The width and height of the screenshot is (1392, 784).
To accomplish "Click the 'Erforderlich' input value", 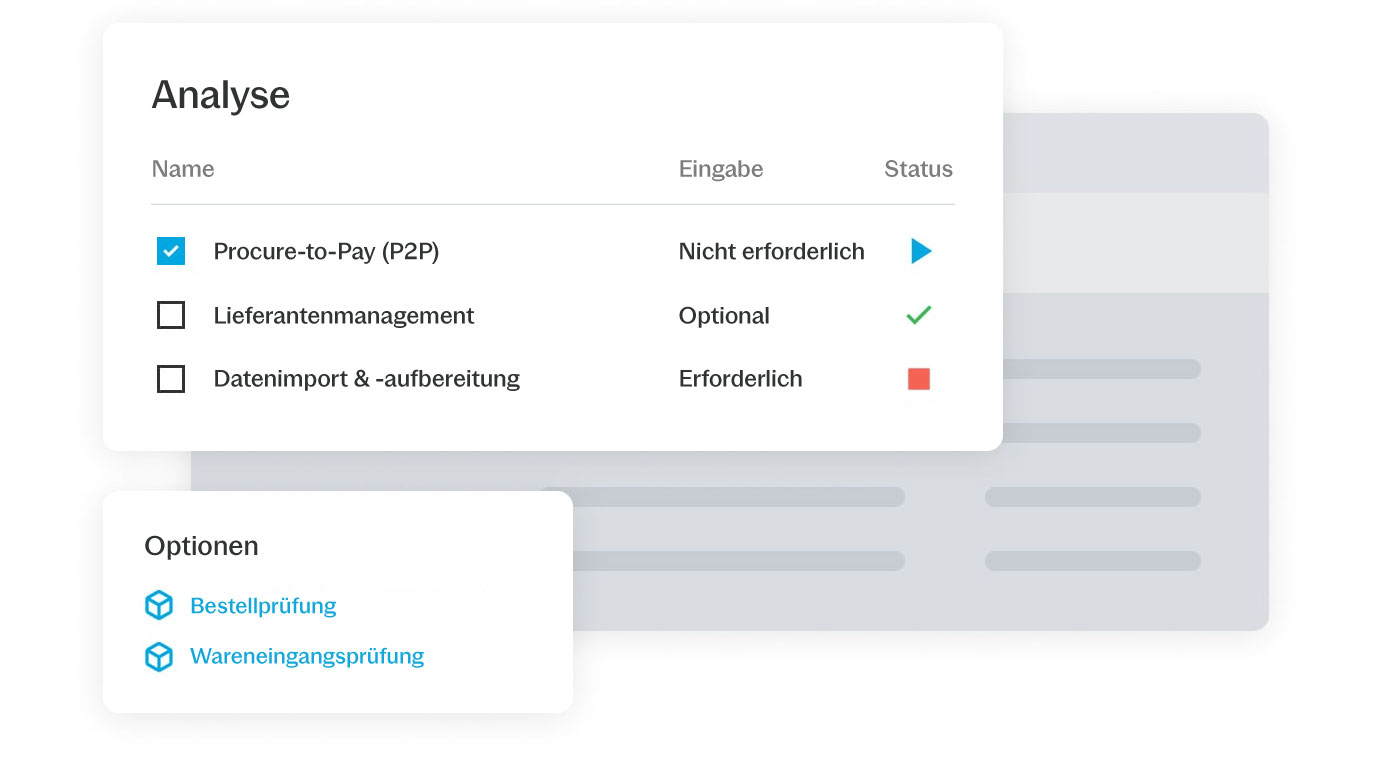I will coord(741,379).
